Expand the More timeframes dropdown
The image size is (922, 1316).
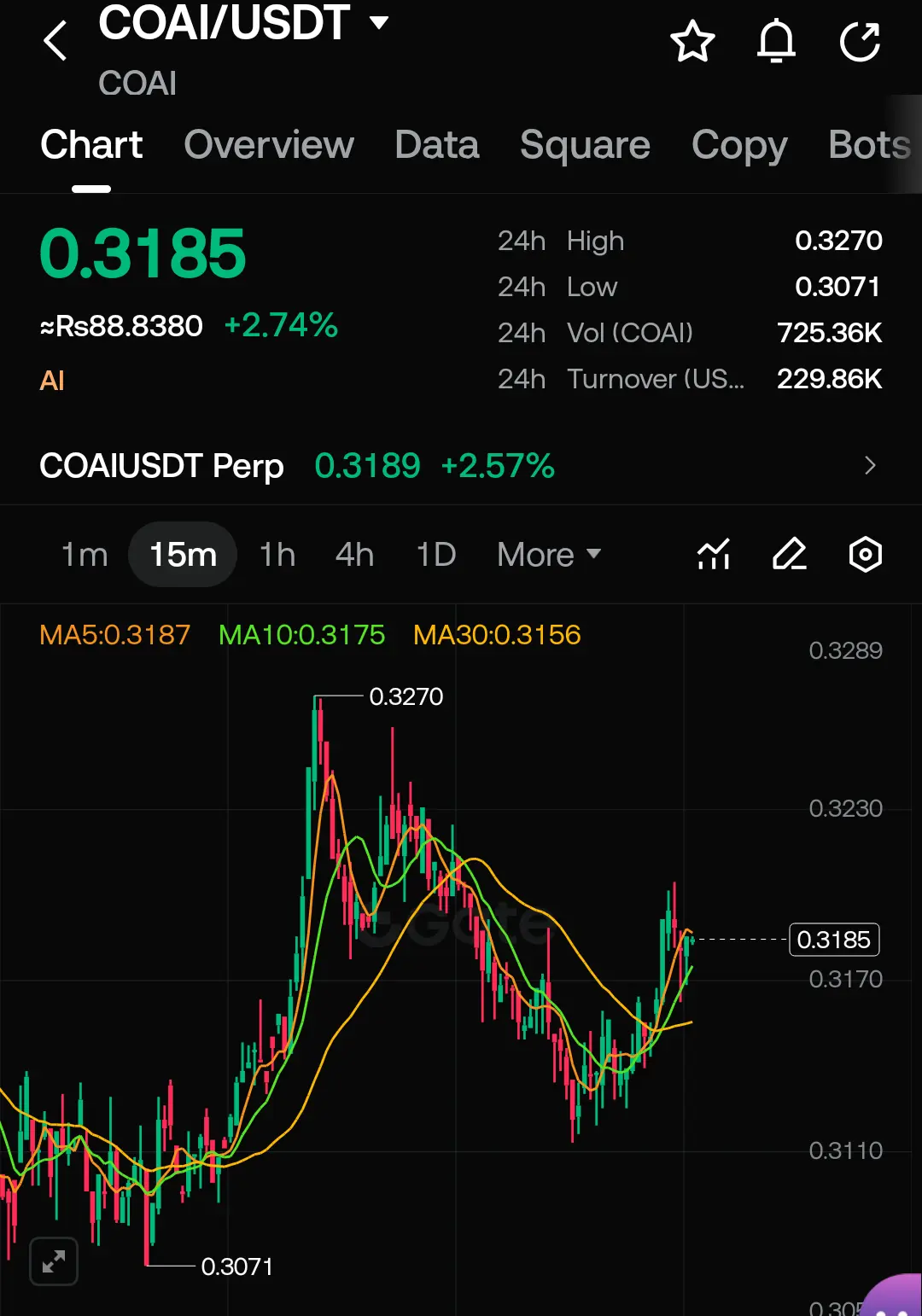coord(549,555)
